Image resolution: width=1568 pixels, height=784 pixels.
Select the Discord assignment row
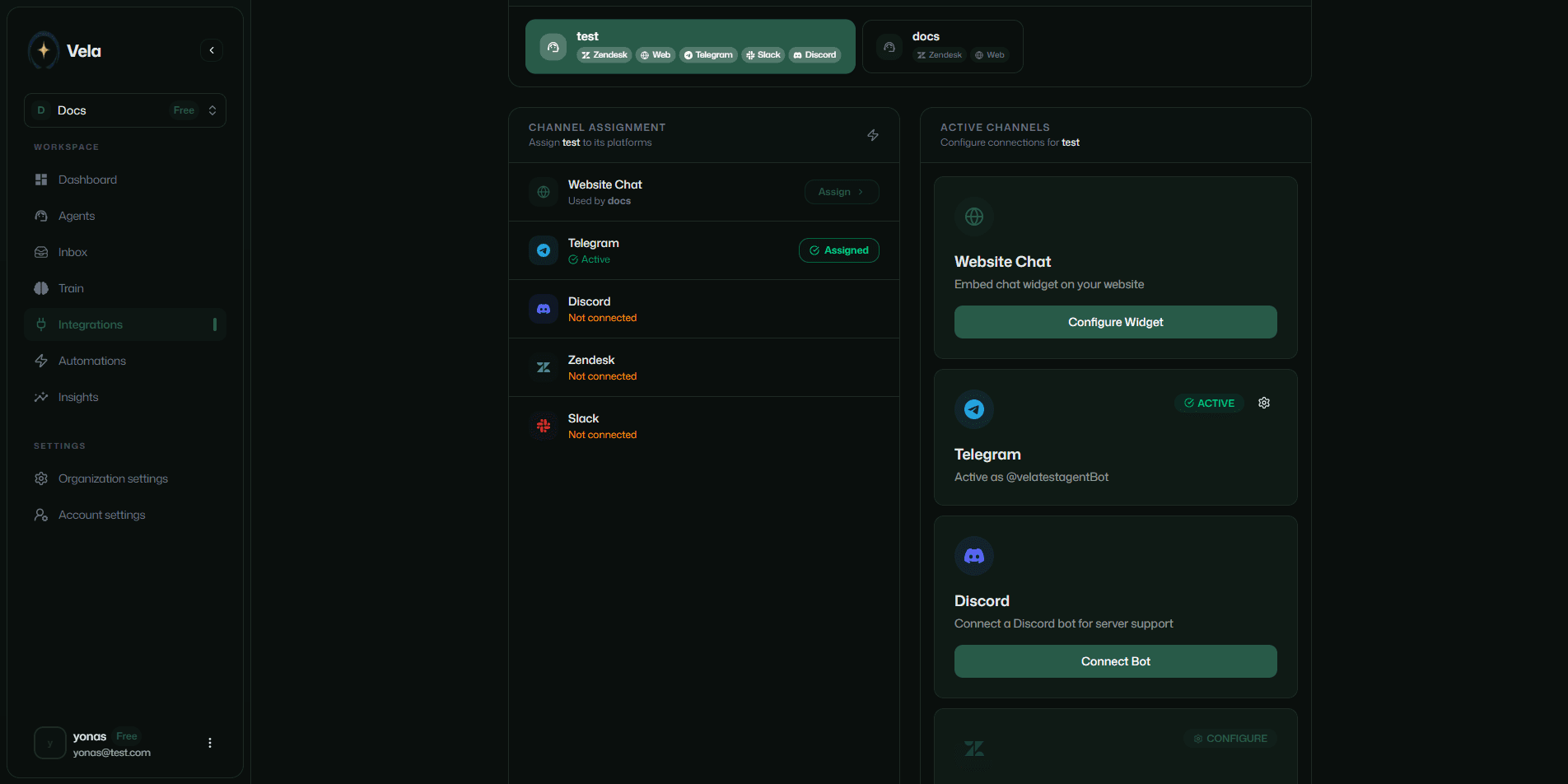(x=704, y=309)
